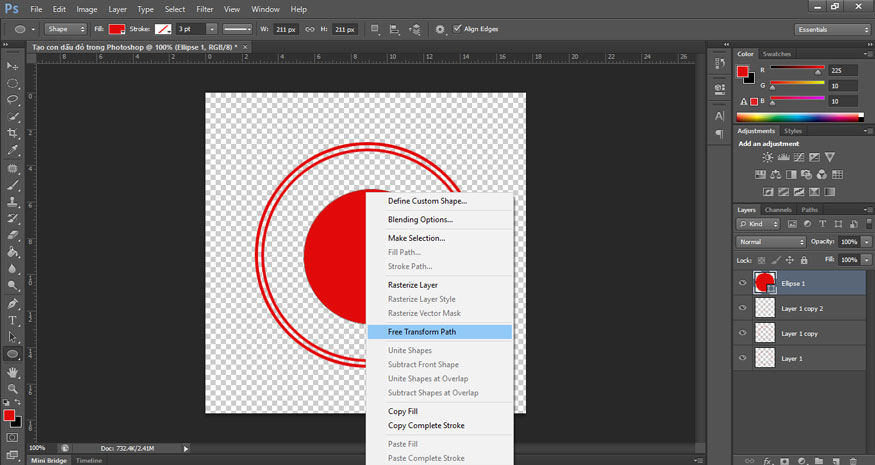Toggle the Align Edges checkbox
This screenshot has width=875, height=465.
point(458,28)
